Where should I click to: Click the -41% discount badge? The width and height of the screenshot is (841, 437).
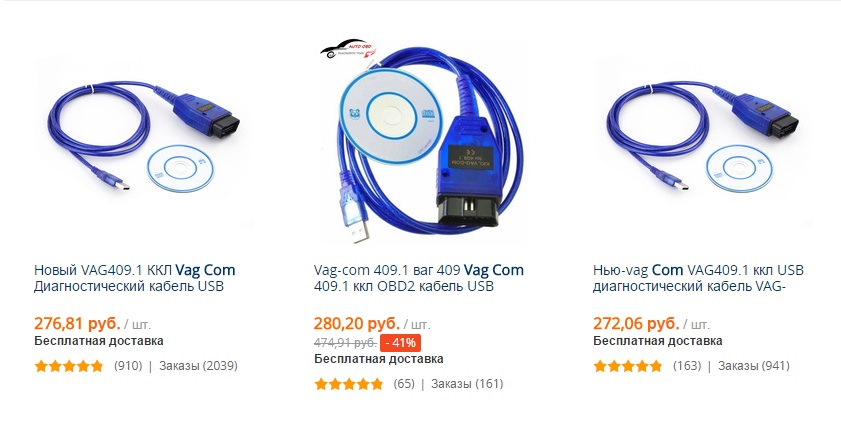tap(401, 343)
